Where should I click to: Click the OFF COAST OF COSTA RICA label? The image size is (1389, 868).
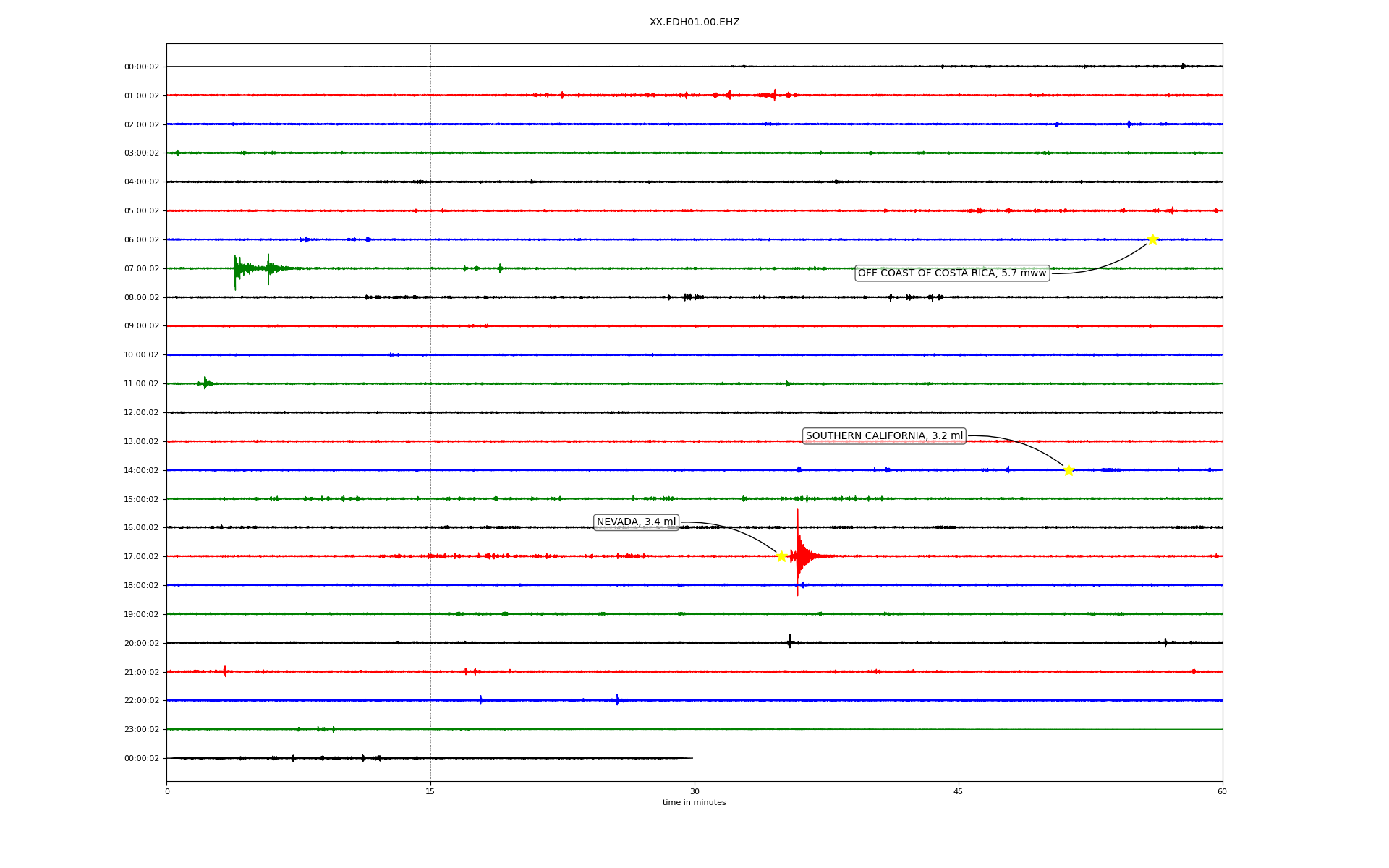951,273
